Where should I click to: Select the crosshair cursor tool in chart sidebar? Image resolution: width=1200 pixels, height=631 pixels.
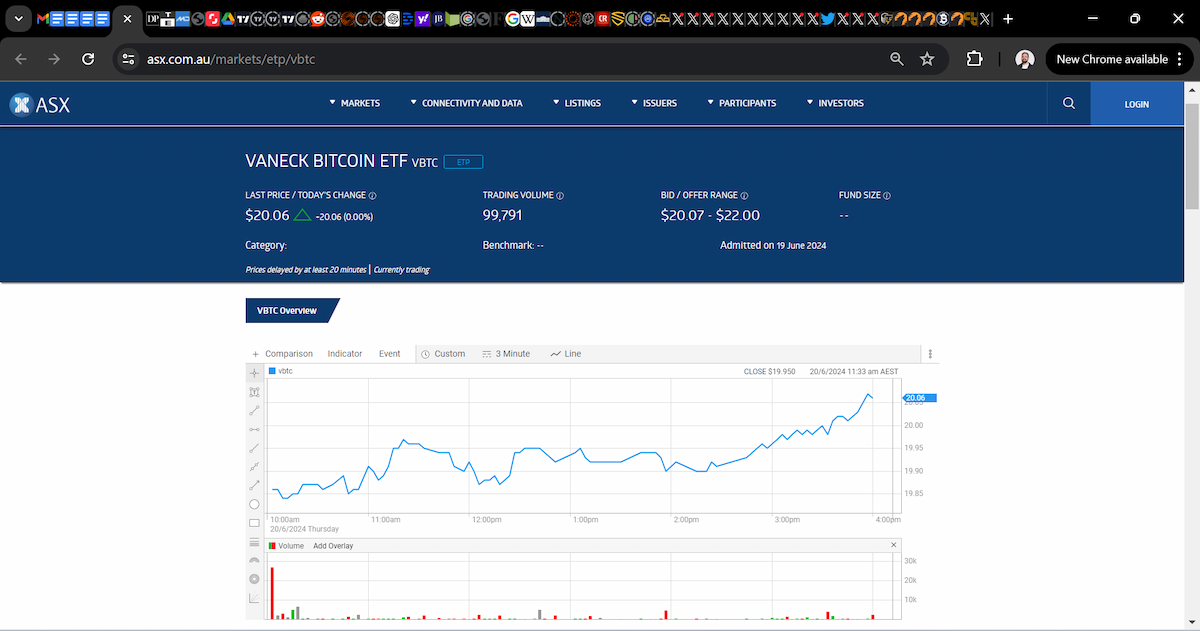coord(254,373)
